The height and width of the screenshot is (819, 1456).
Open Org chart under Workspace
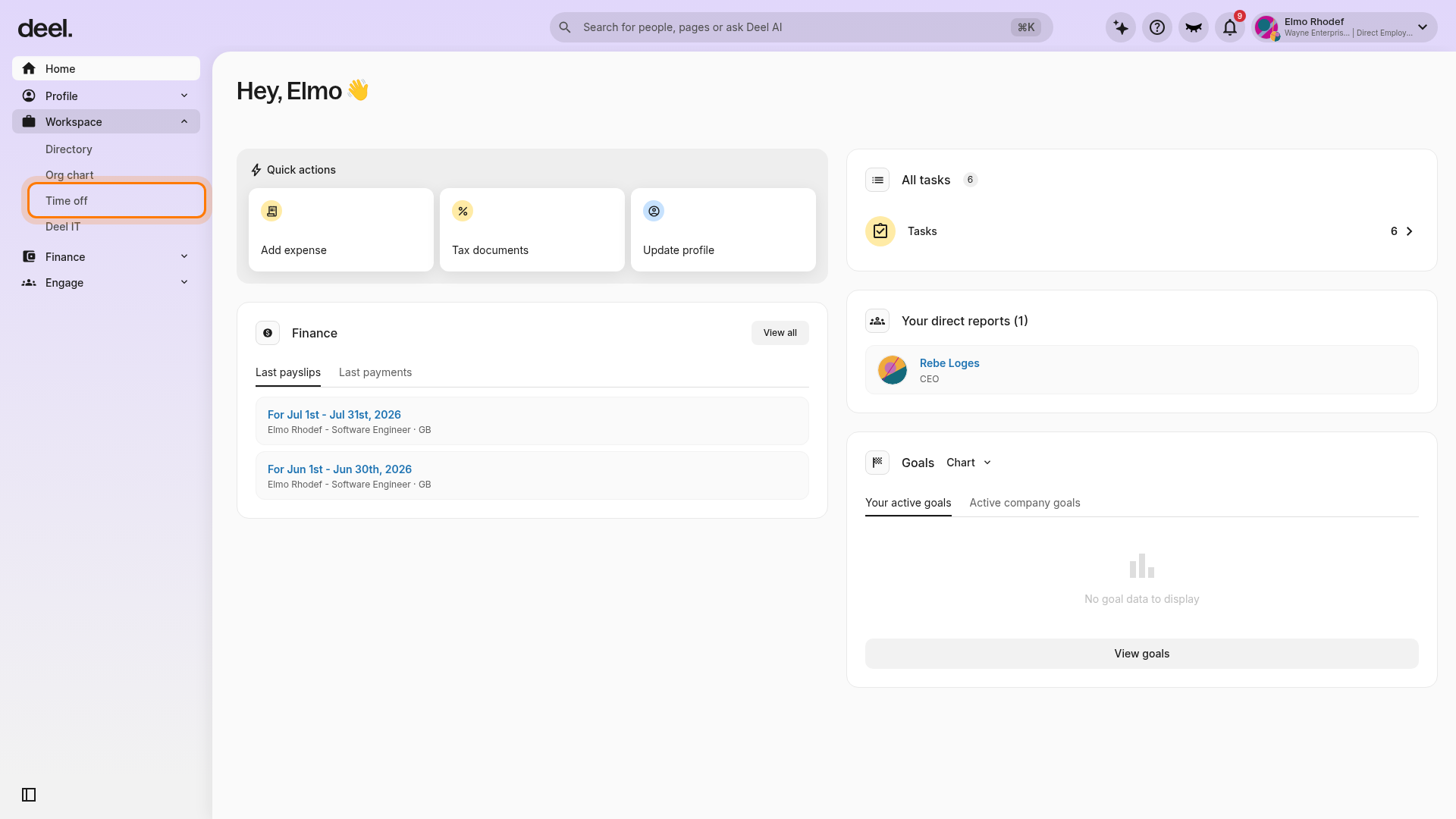pos(69,175)
